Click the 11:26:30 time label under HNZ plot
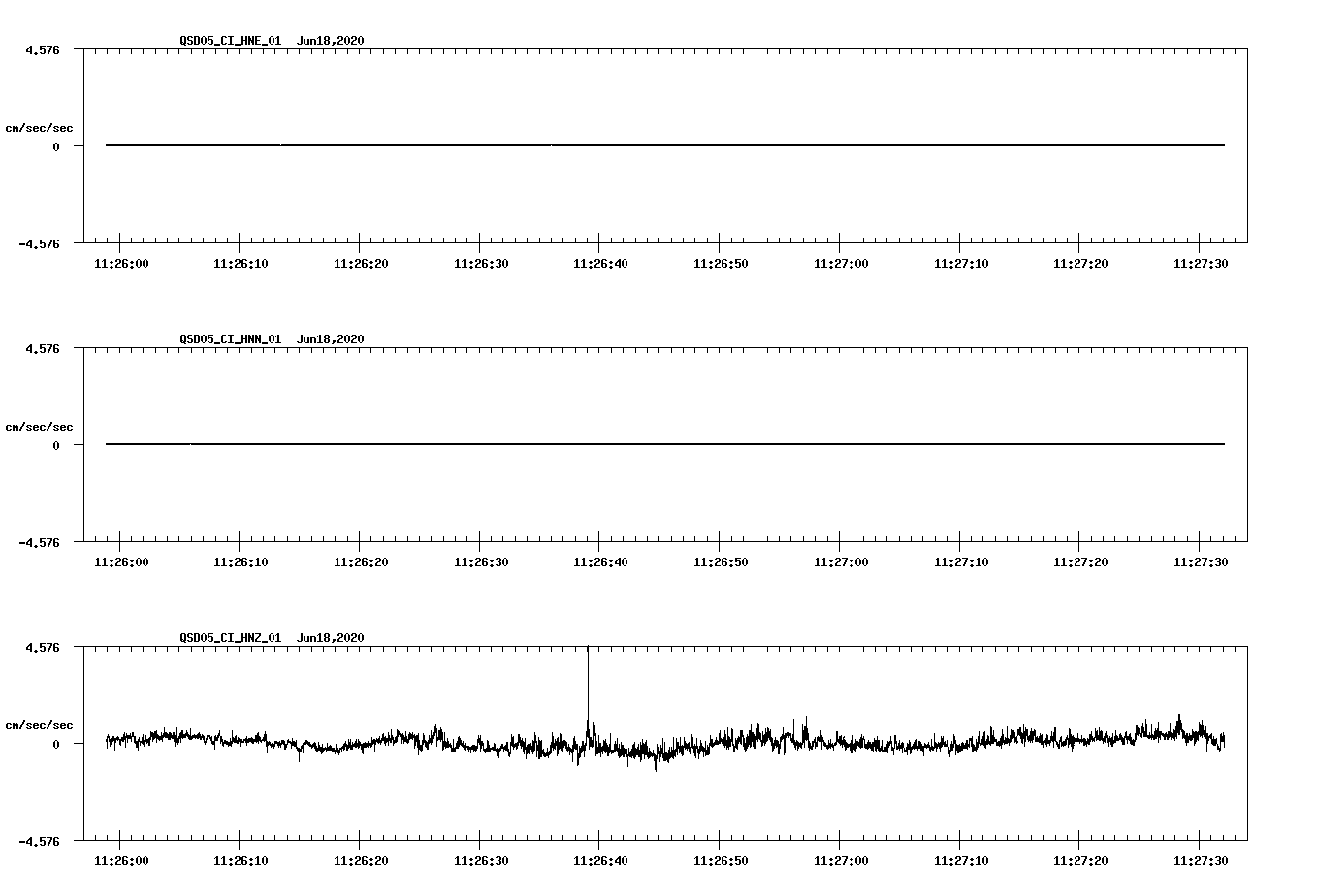Image resolution: width=1317 pixels, height=896 pixels. (481, 860)
